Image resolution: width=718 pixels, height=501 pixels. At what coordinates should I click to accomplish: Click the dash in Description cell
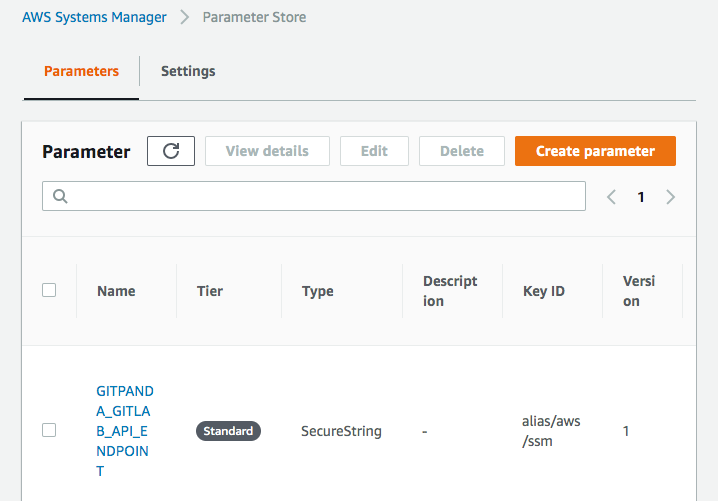[424, 431]
